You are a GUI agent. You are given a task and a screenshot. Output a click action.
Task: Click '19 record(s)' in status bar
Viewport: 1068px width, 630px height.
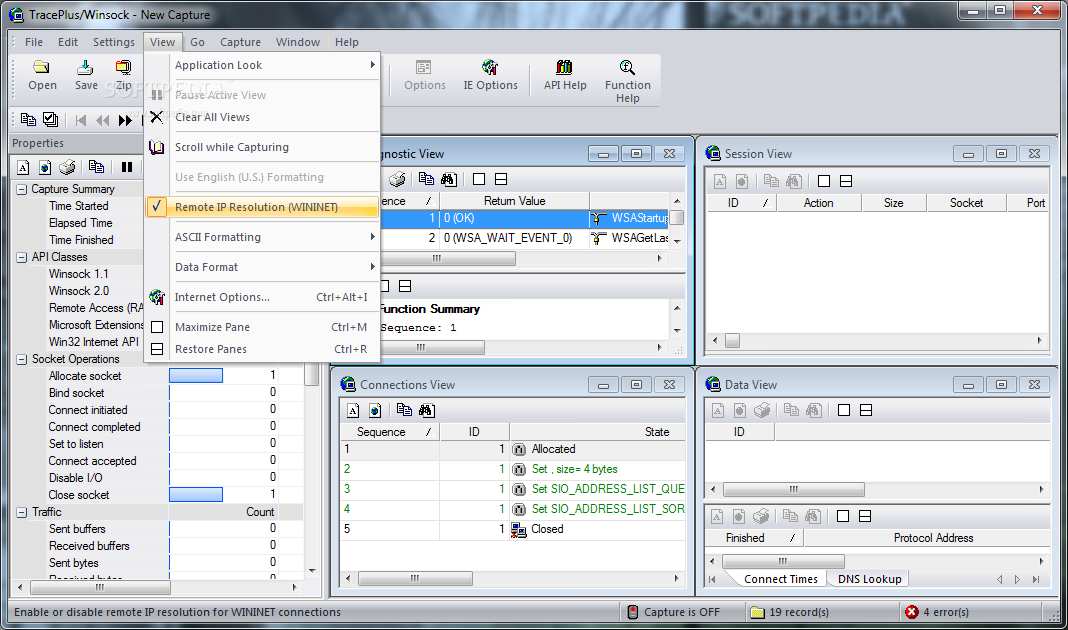point(798,612)
